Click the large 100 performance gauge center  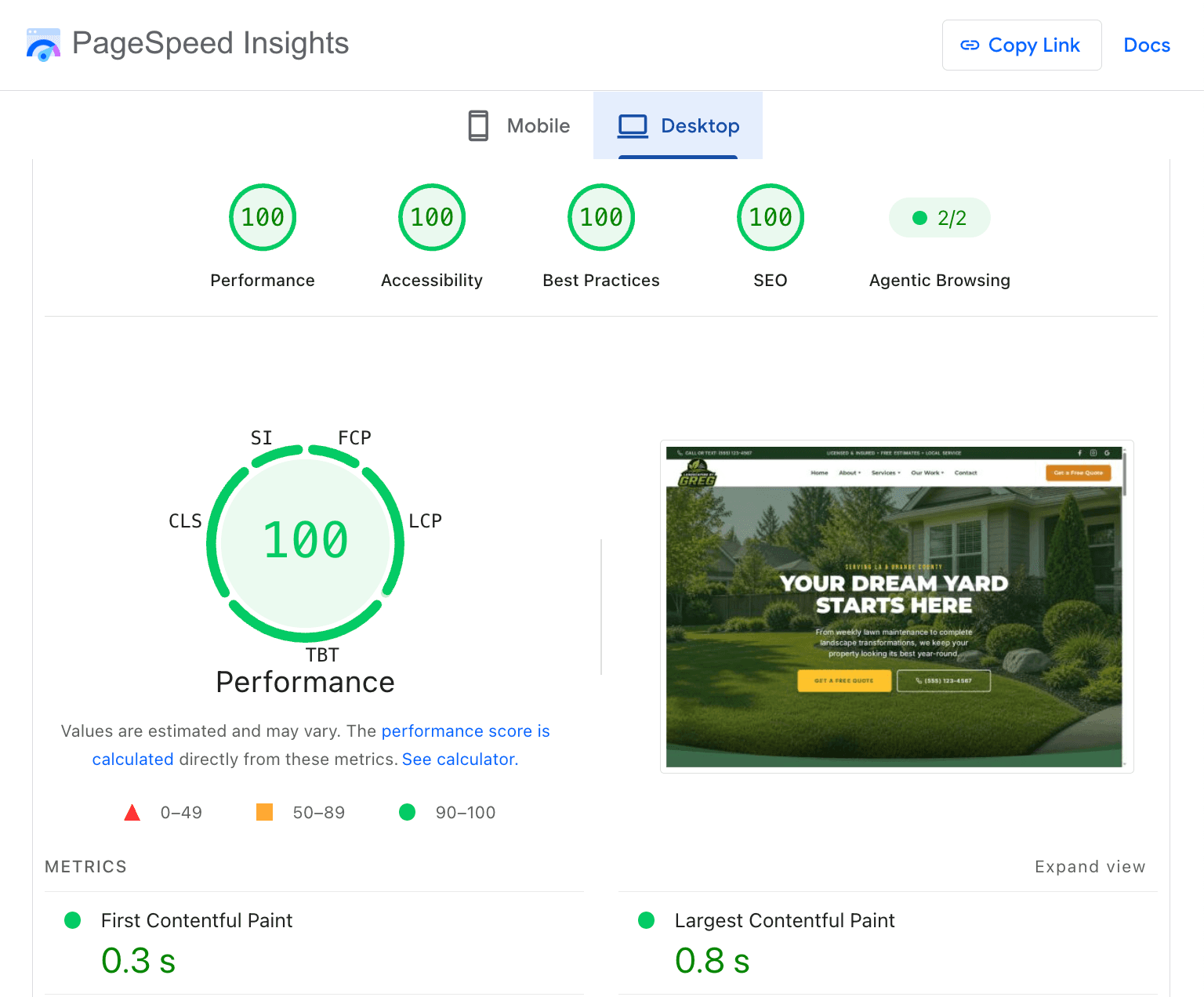[x=306, y=541]
